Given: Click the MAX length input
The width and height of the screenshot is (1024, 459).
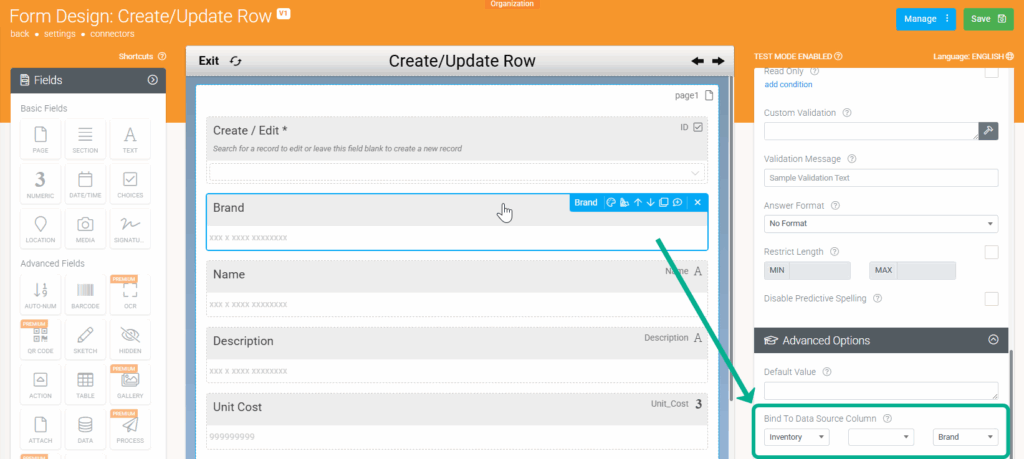Looking at the screenshot, I should [926, 270].
